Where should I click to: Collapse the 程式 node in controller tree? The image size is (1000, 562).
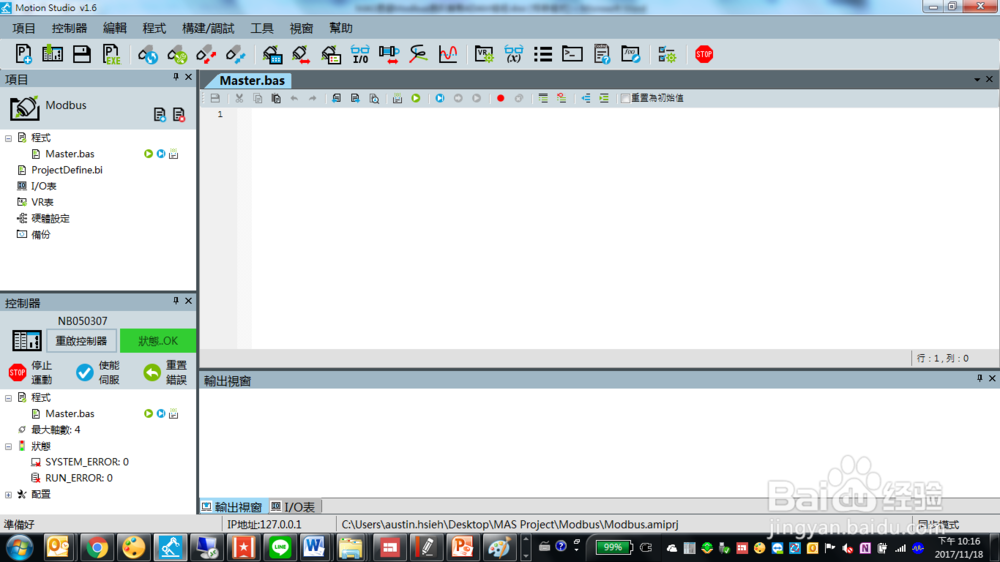[x=8, y=397]
